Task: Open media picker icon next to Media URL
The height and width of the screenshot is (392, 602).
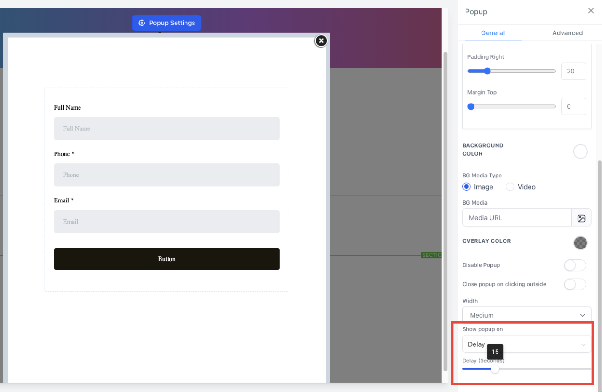Action: tap(581, 218)
